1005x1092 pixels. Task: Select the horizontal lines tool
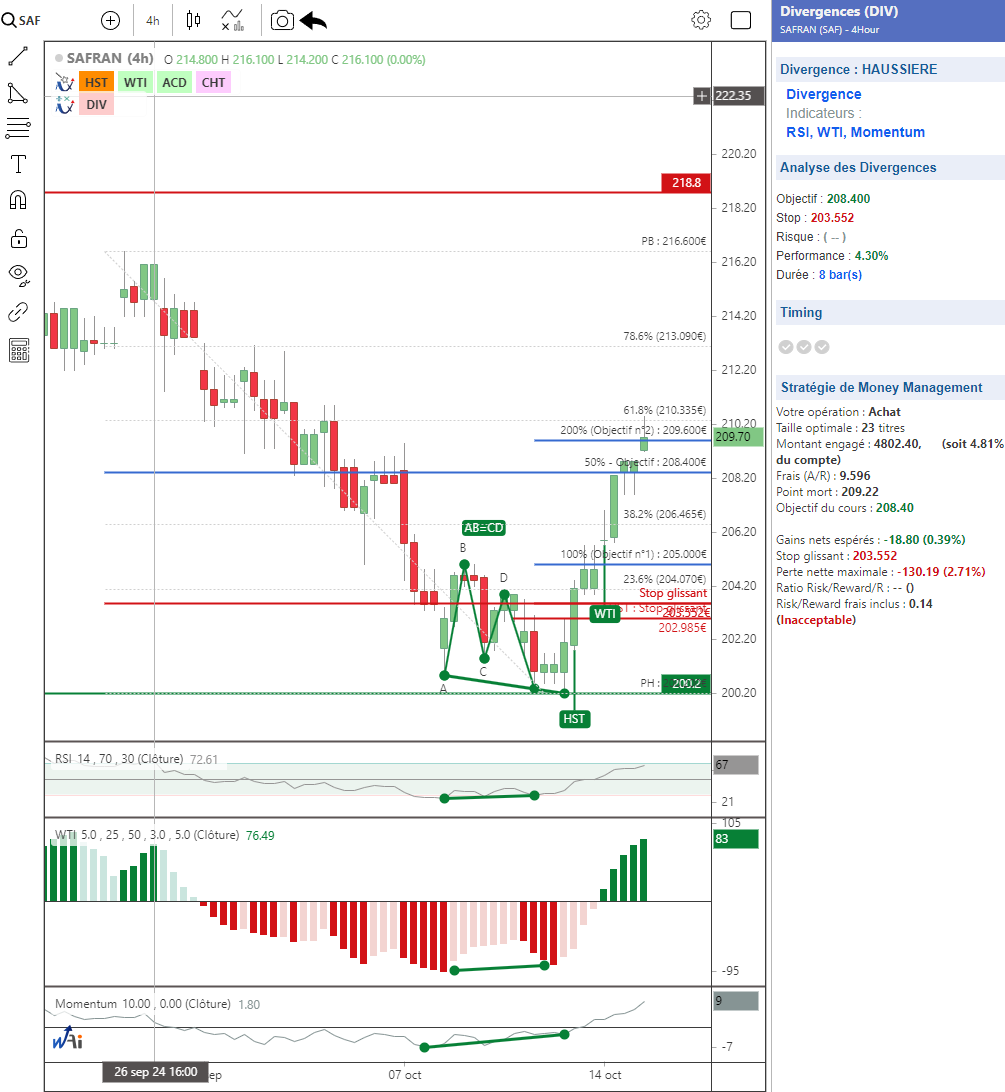click(x=18, y=128)
